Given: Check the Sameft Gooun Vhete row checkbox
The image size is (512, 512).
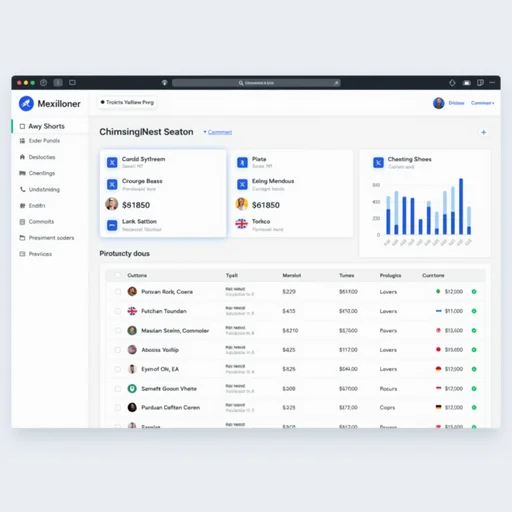Looking at the screenshot, I should pos(118,389).
